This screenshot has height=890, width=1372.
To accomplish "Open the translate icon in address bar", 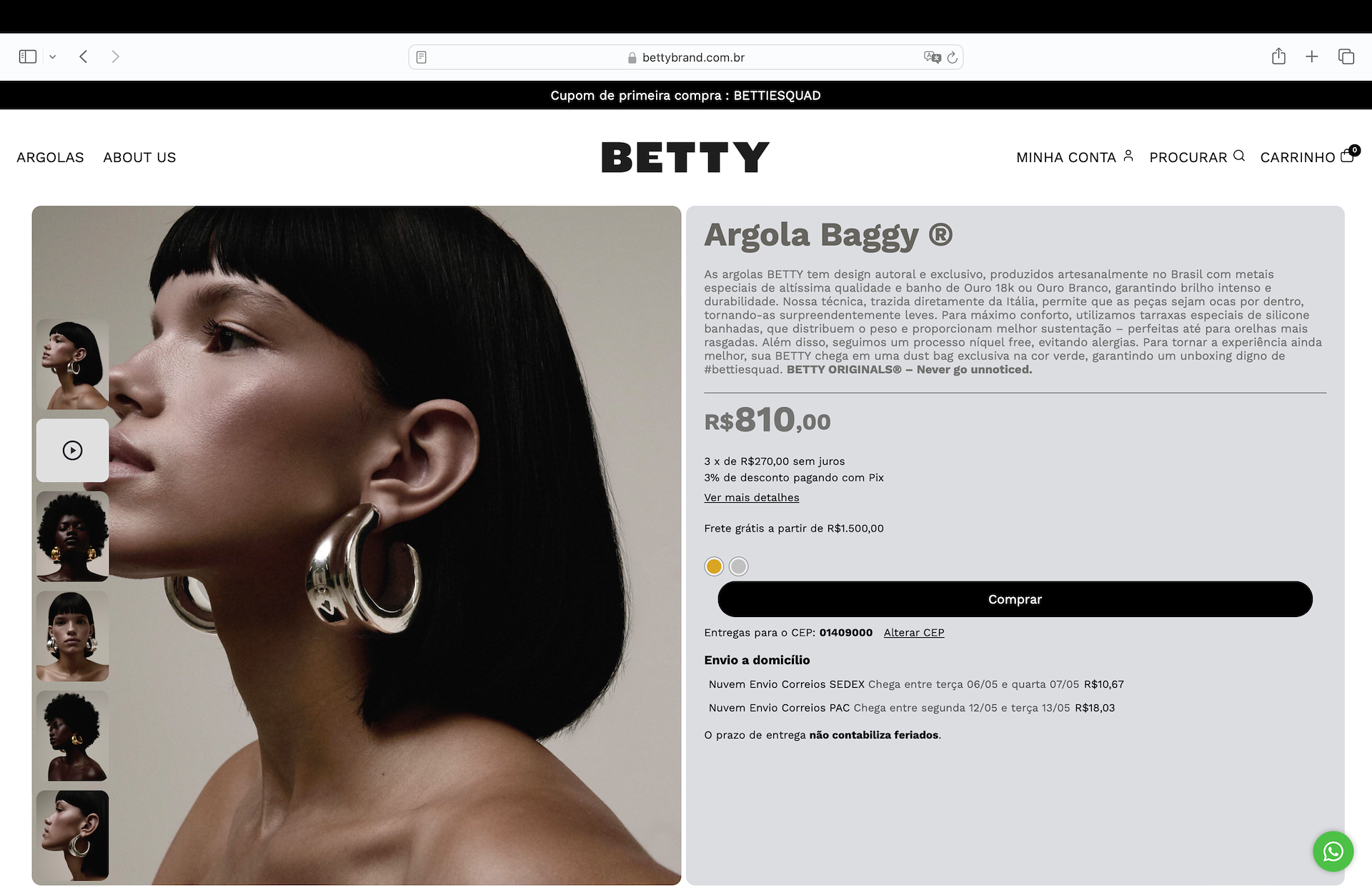I will [932, 57].
